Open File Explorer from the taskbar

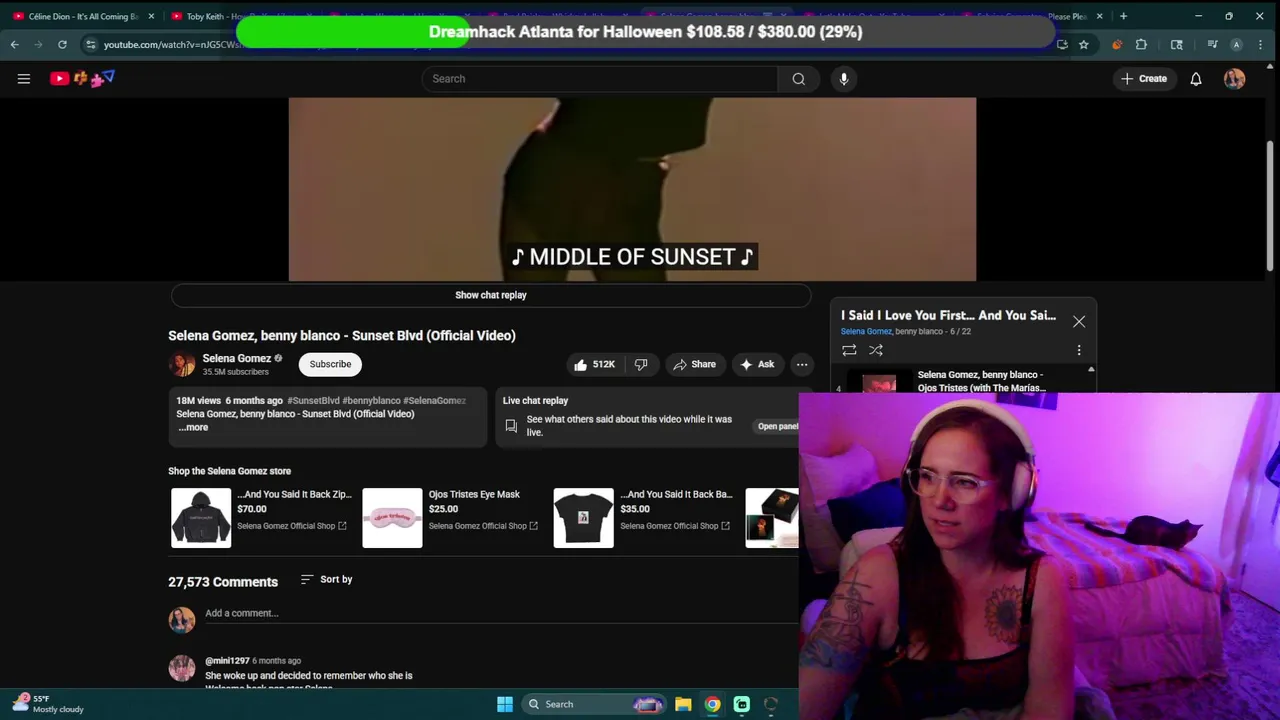[683, 704]
